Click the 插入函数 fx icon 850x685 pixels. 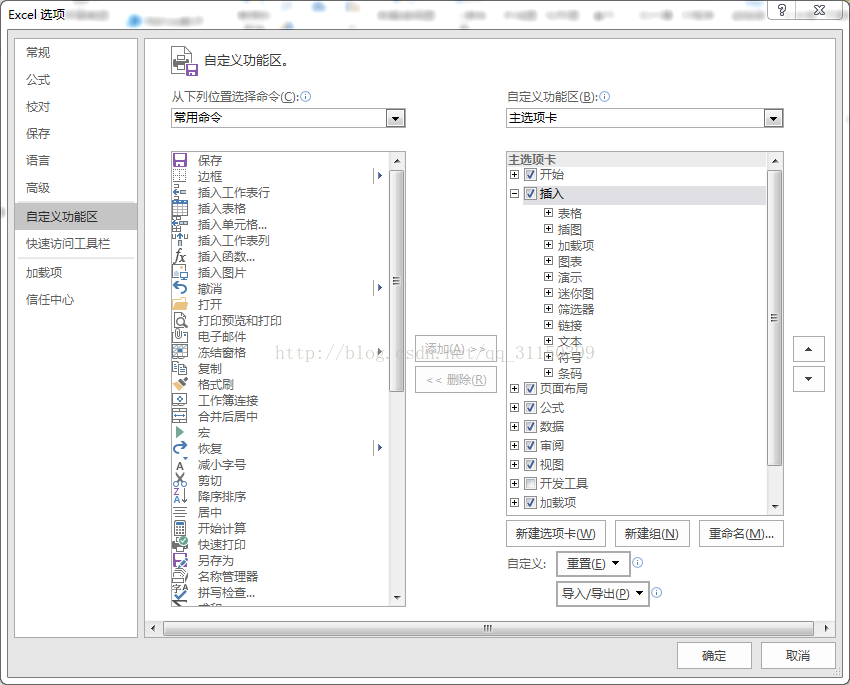[x=180, y=256]
